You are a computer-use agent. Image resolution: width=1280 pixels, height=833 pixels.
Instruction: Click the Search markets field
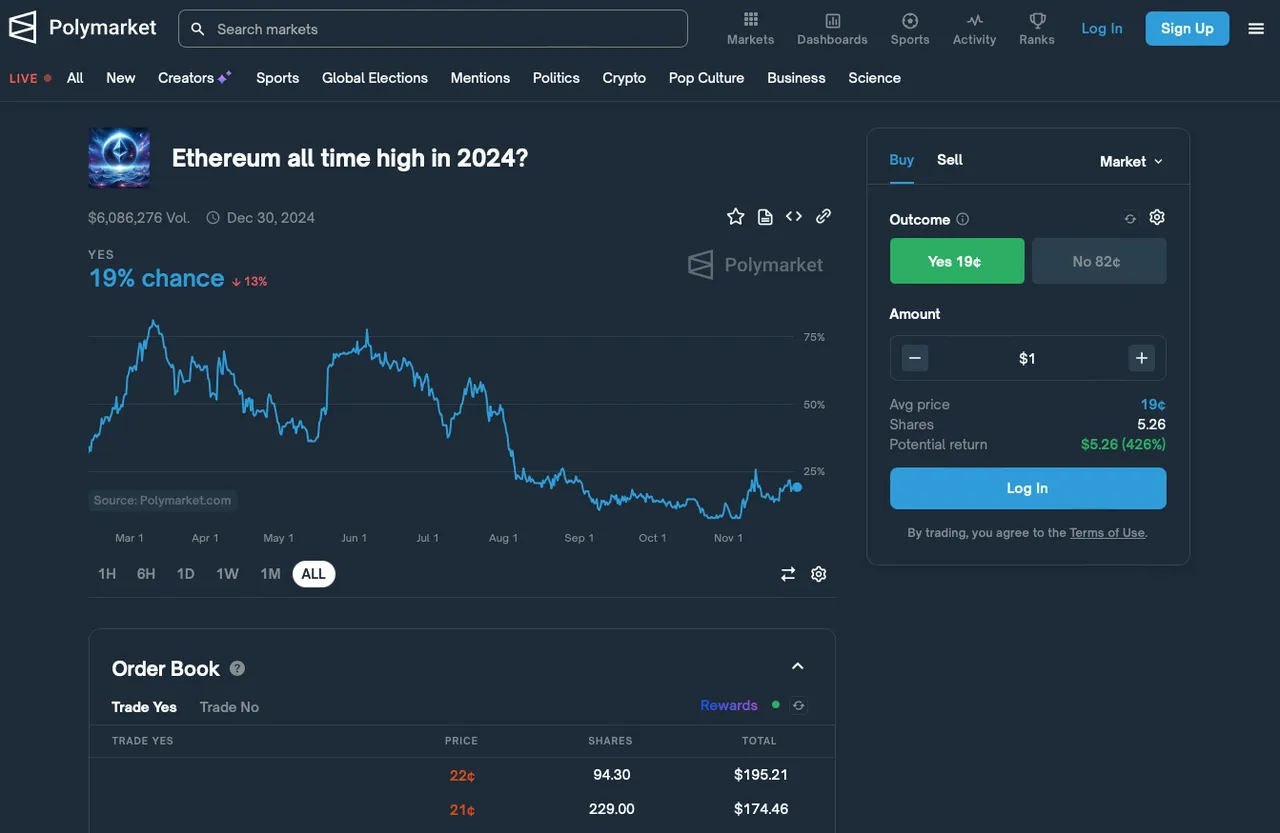[x=433, y=29]
